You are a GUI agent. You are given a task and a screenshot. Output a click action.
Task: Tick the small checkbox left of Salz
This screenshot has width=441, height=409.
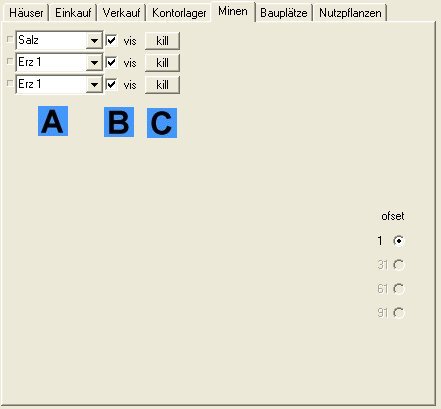(10, 39)
